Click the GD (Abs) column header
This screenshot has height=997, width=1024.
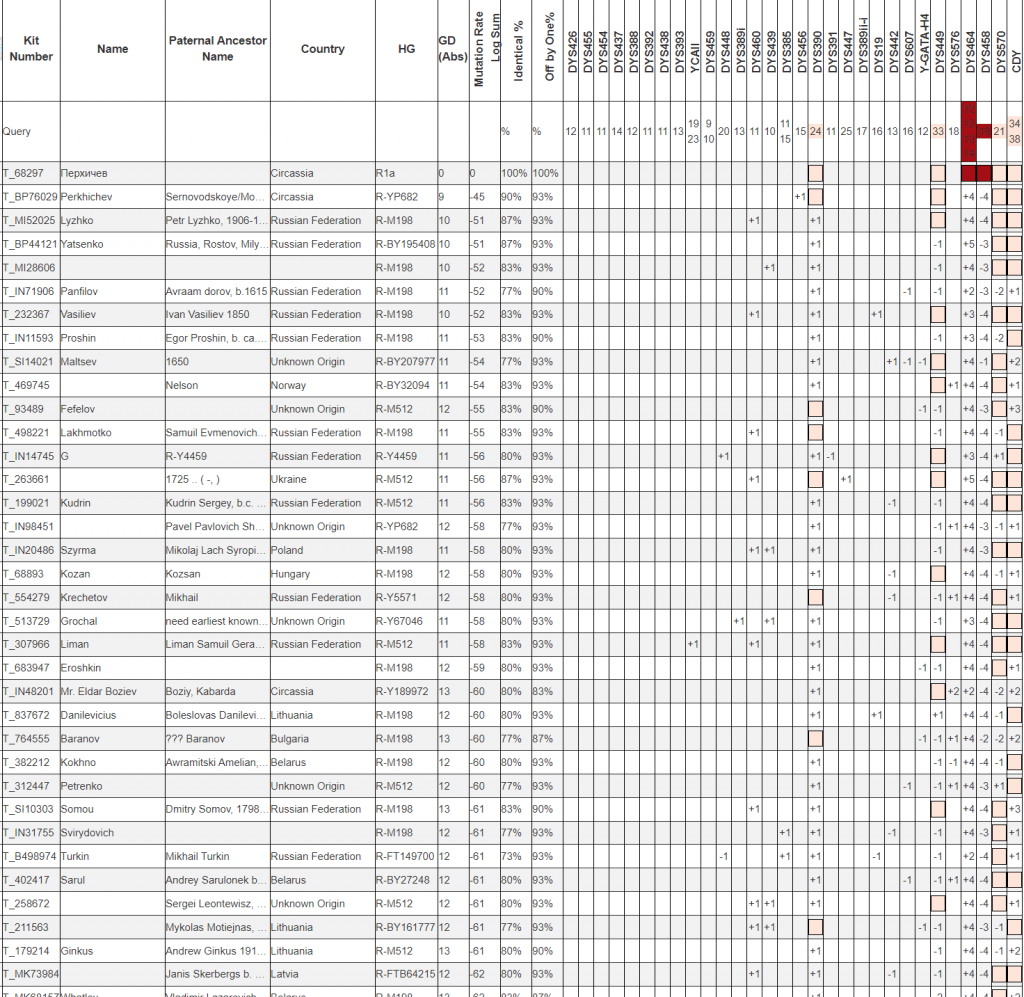coord(453,49)
